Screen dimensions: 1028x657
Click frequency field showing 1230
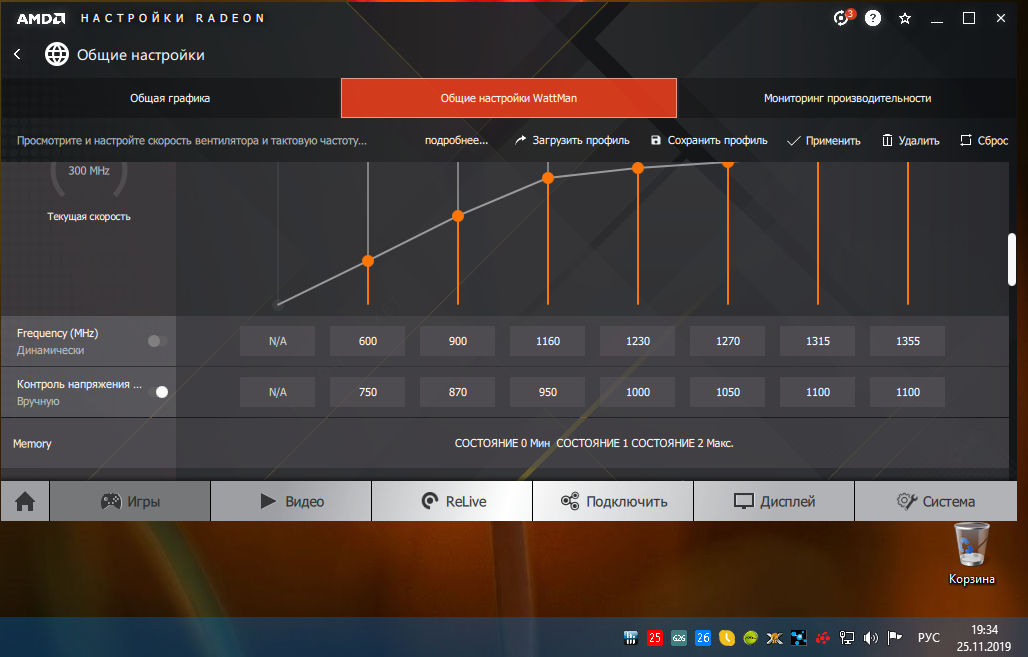638,341
